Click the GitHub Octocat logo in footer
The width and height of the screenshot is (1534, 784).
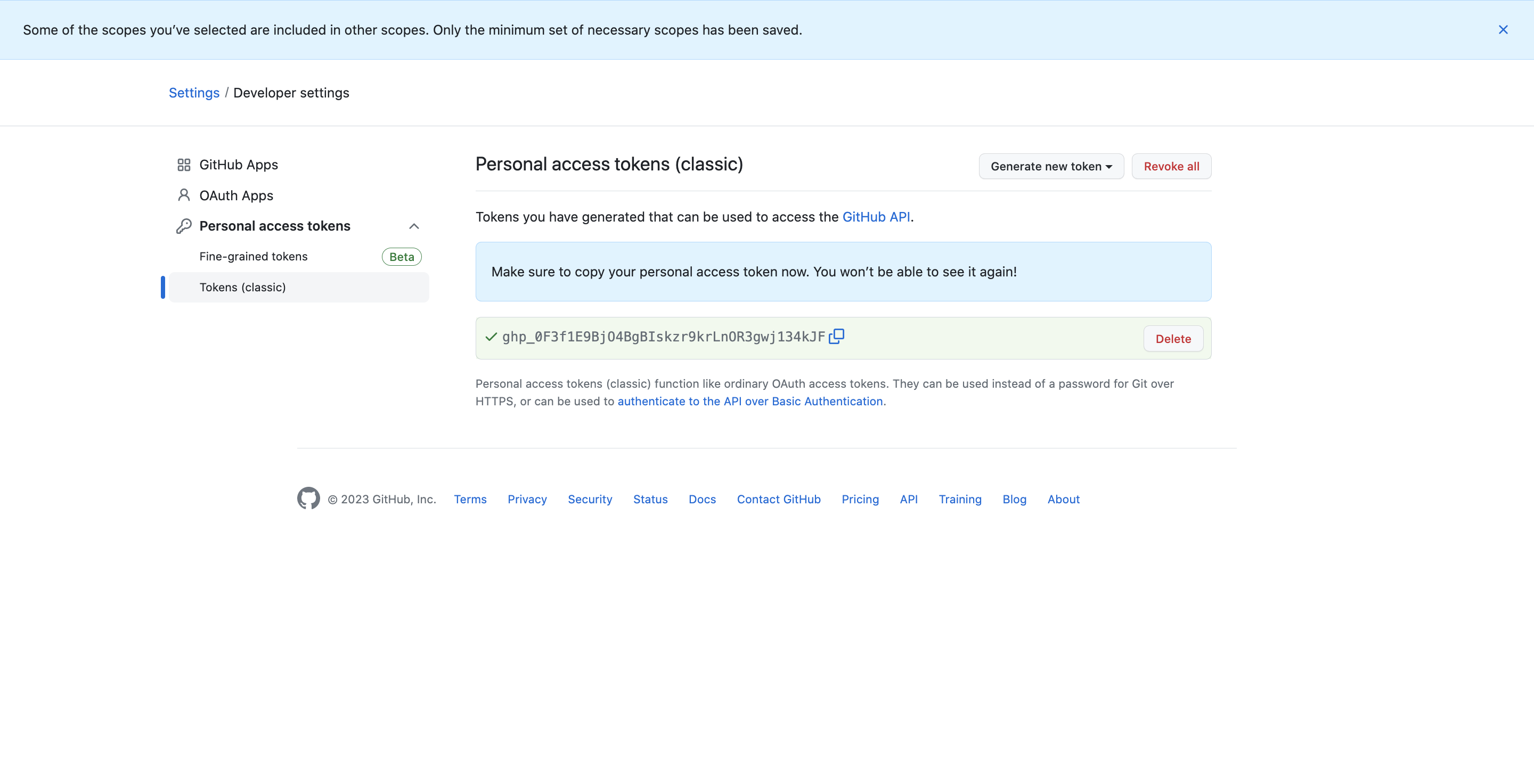[308, 499]
